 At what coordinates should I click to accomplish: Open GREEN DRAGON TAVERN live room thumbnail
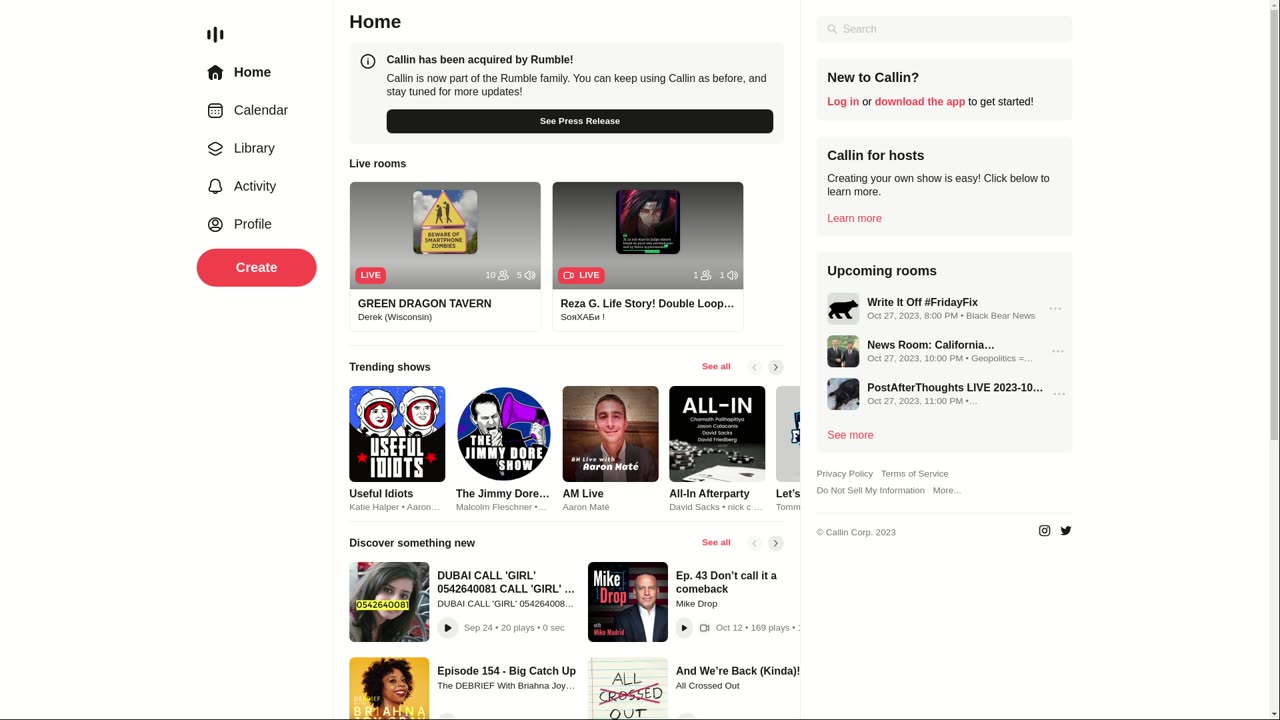[445, 236]
